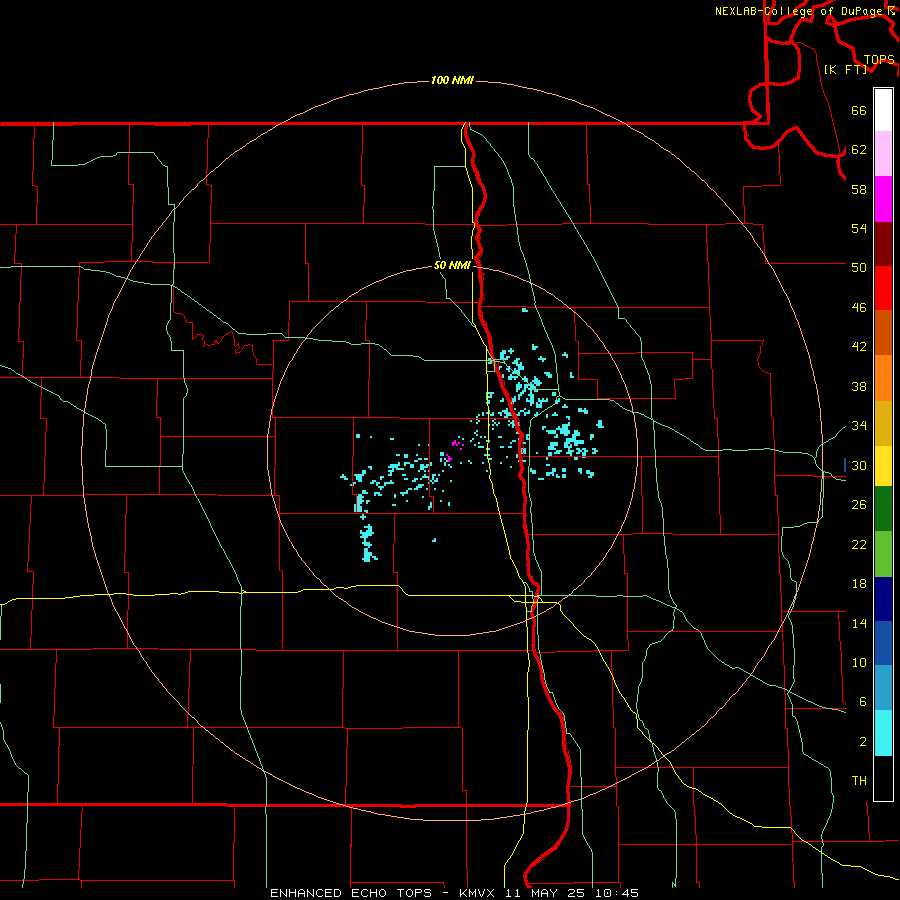Click the 58 legend value

coord(859,189)
